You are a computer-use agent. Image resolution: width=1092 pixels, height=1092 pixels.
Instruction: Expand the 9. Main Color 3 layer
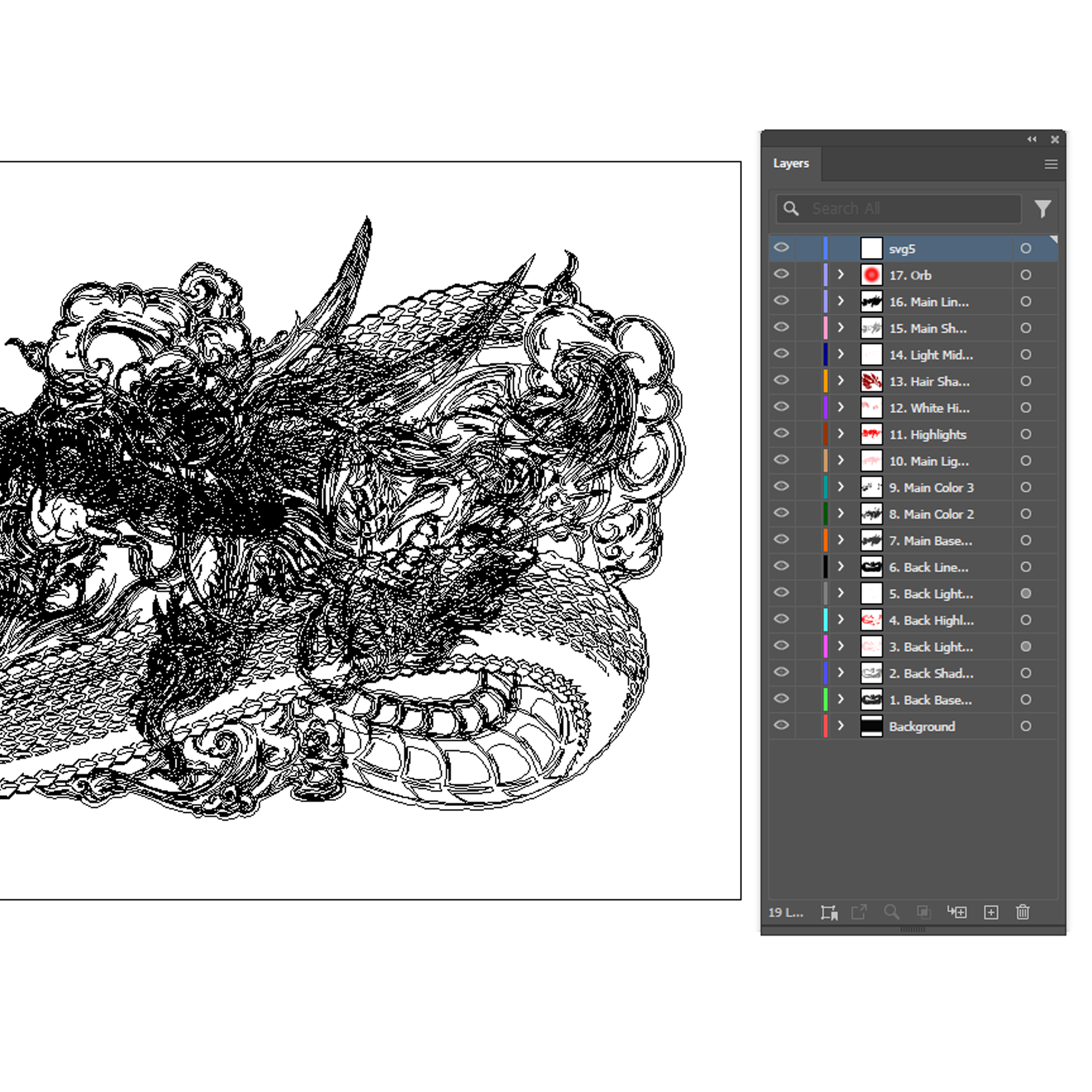[841, 487]
